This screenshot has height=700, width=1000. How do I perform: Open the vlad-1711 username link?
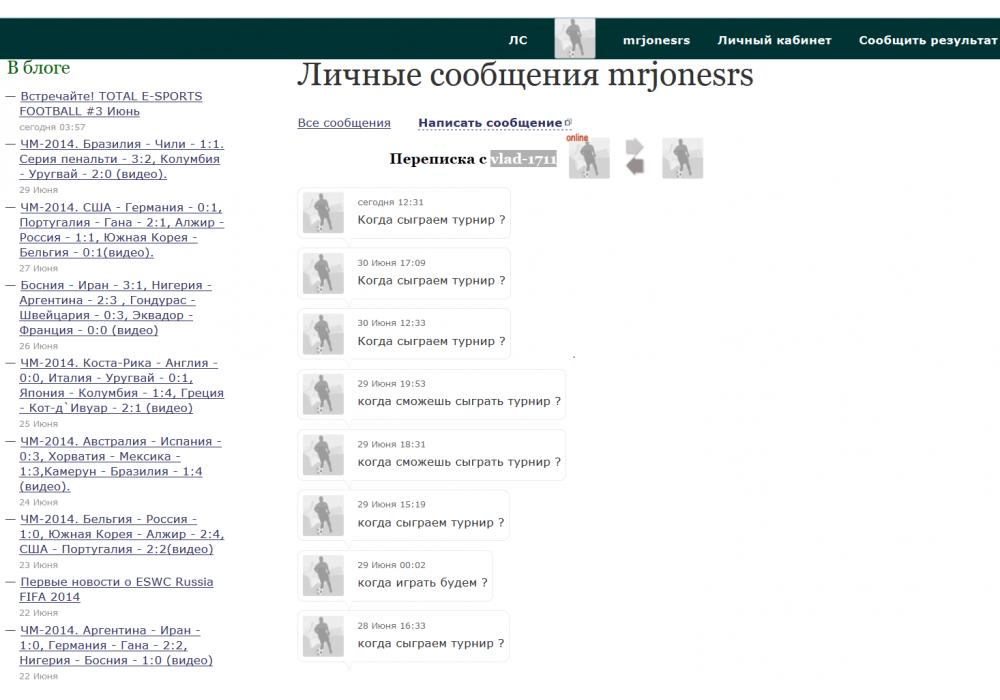coord(523,159)
